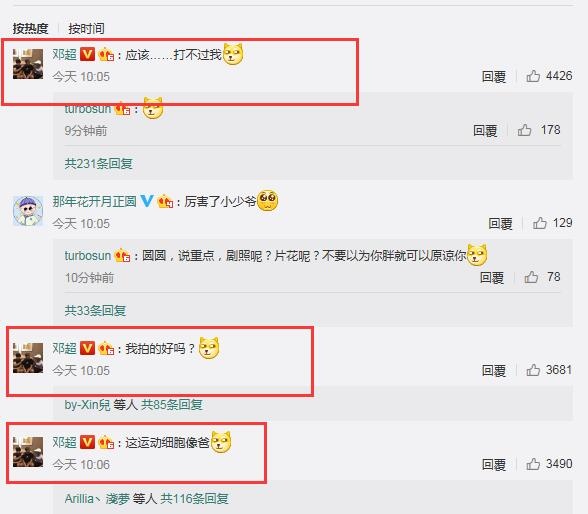This screenshot has height=514, width=588.
Task: Reply to 邓超's 应该……打不过我 comment
Action: (494, 76)
